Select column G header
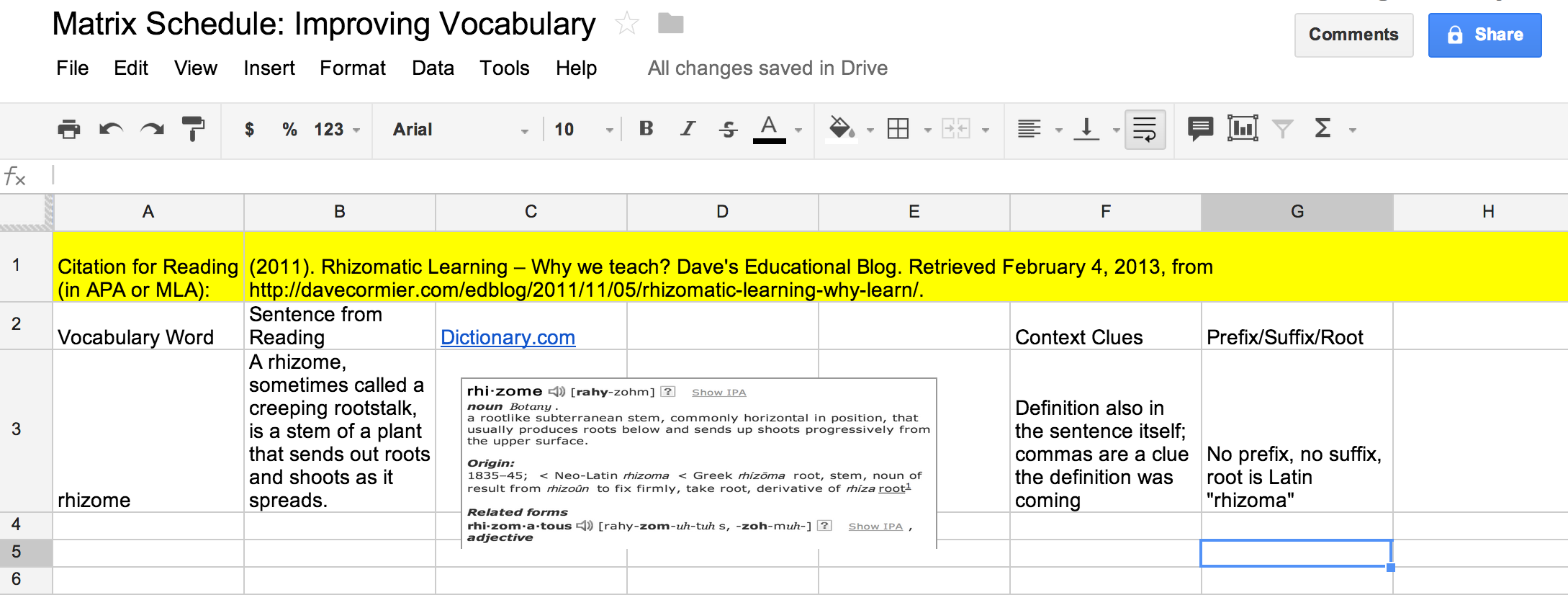Screen dimensions: 1568x595 pos(1297,212)
